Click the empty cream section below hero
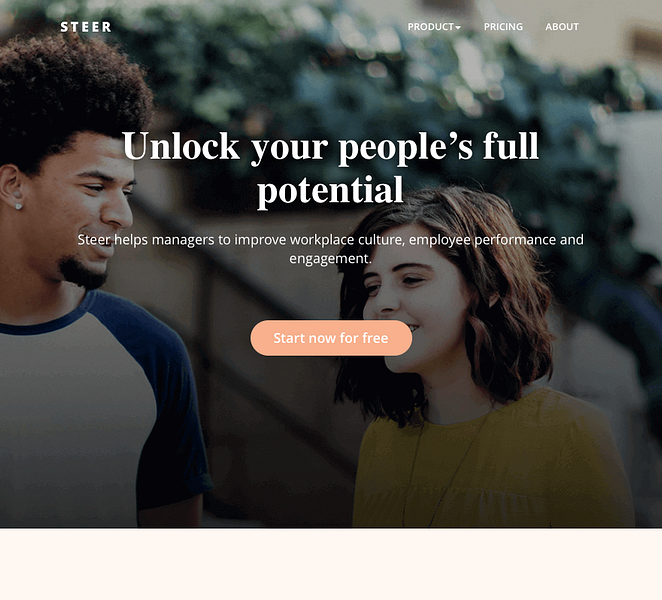 331,564
